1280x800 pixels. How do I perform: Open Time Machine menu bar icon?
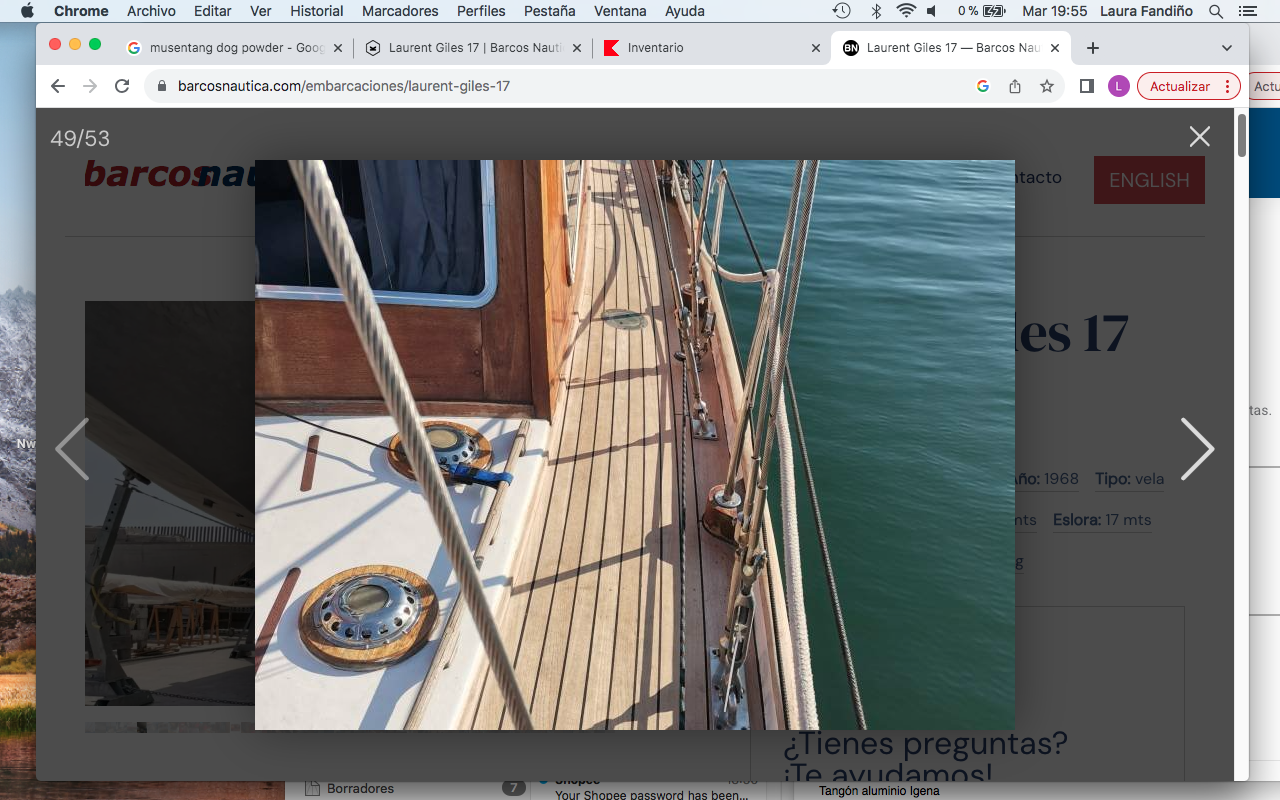coord(842,11)
